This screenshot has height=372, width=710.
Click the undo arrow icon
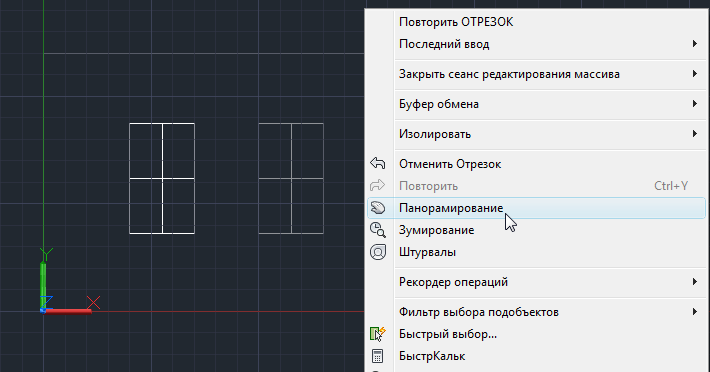tap(378, 163)
